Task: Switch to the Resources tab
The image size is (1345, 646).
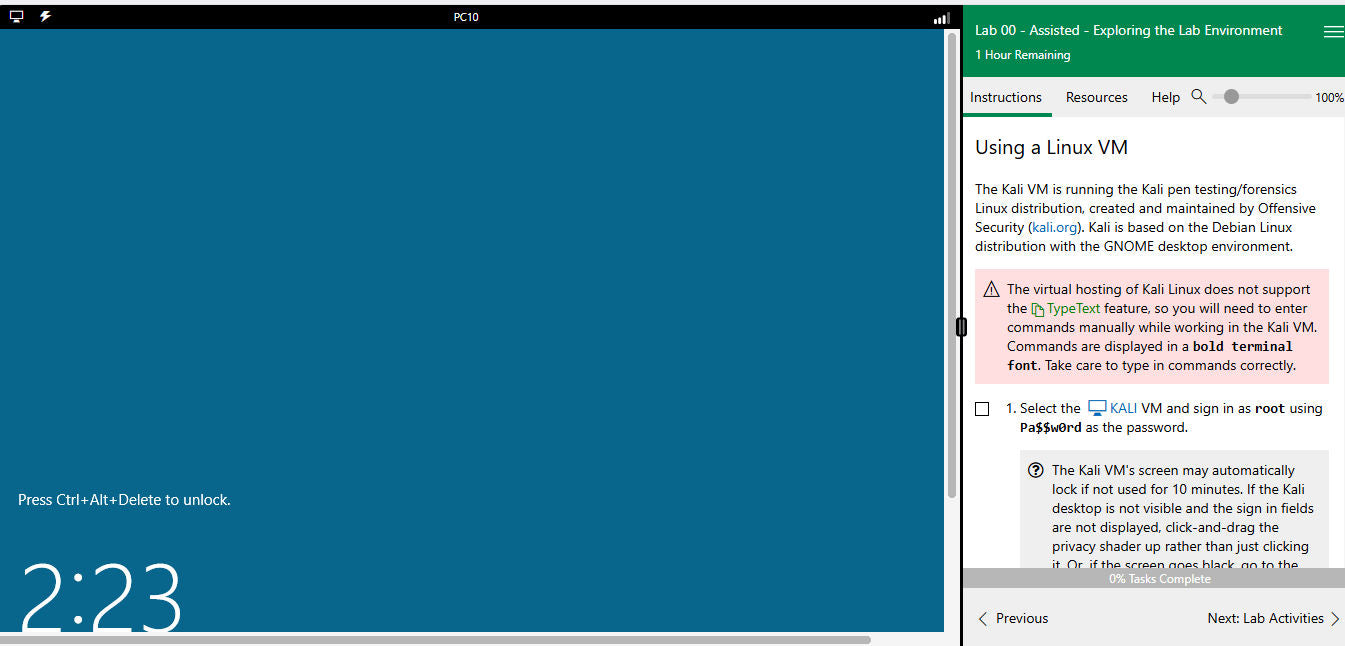Action: (x=1096, y=97)
